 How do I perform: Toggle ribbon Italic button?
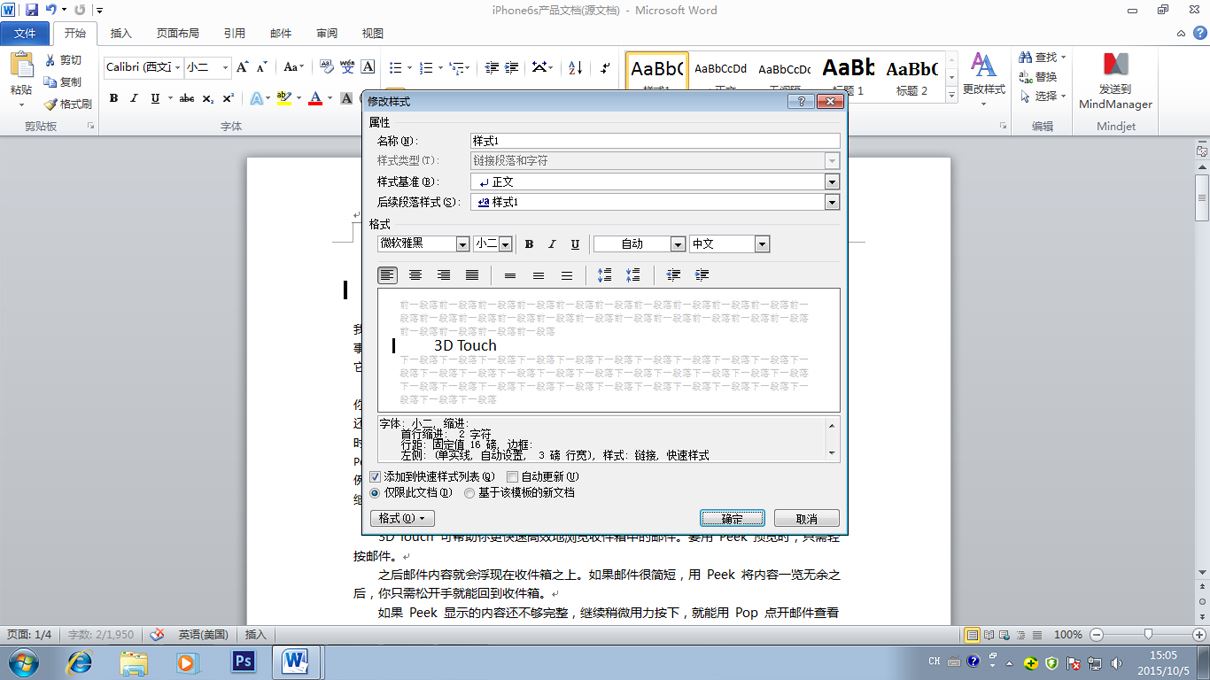(135, 98)
